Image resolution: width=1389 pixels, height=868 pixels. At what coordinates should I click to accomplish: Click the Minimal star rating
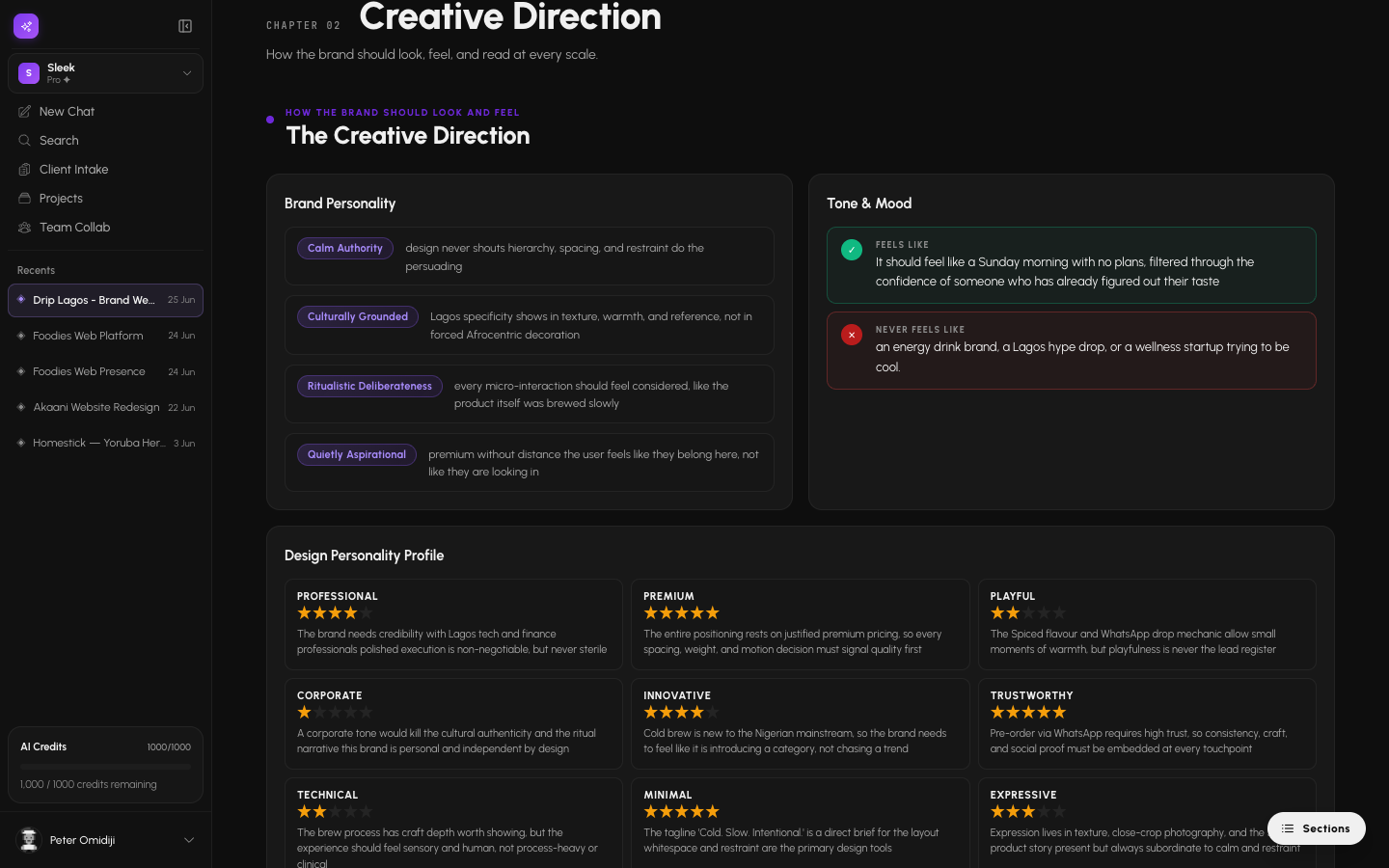[x=681, y=812]
